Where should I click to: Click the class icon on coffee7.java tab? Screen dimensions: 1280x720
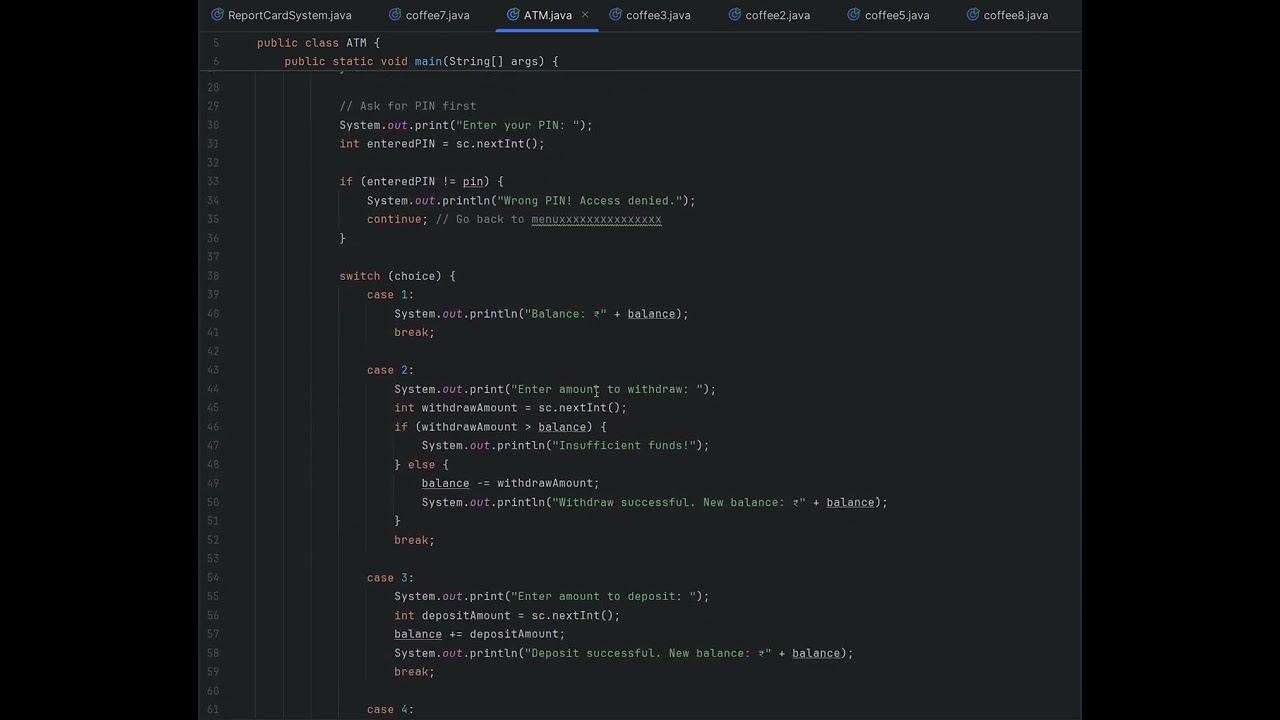[x=395, y=15]
